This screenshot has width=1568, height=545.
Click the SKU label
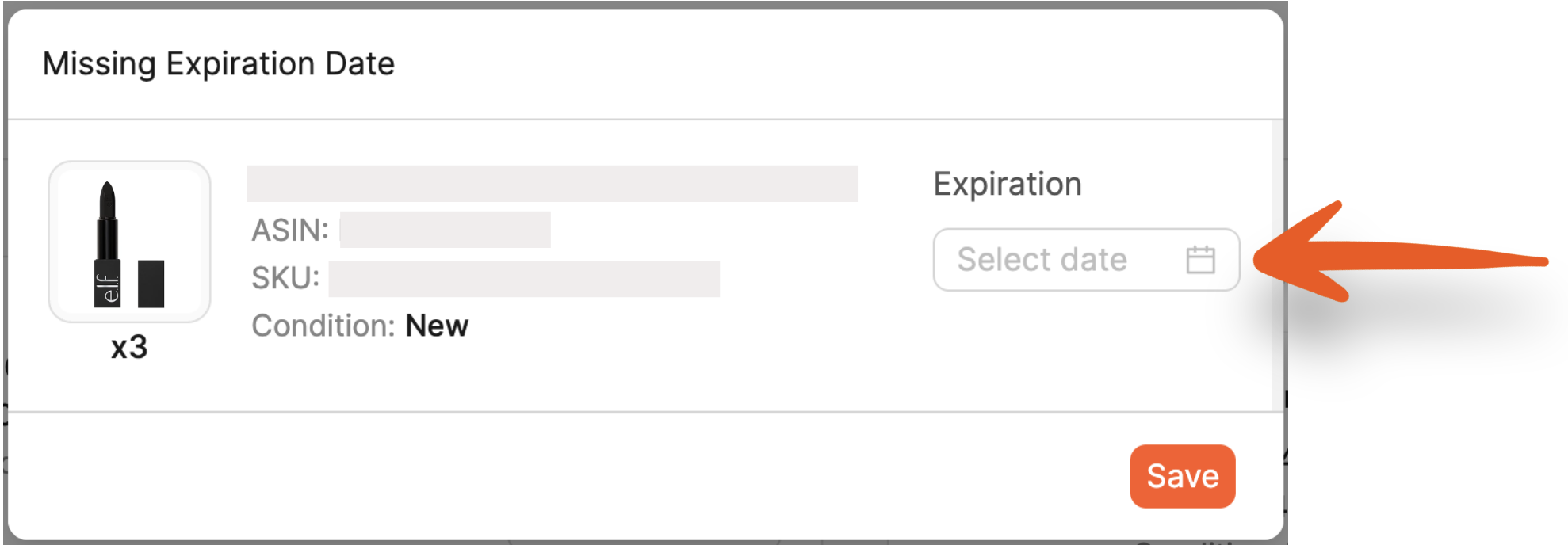[285, 278]
